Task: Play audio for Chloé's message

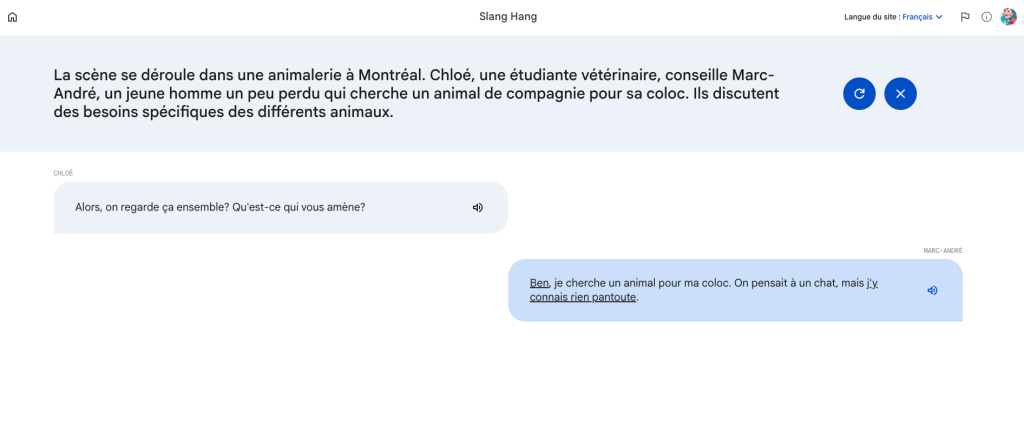Action: (x=478, y=207)
